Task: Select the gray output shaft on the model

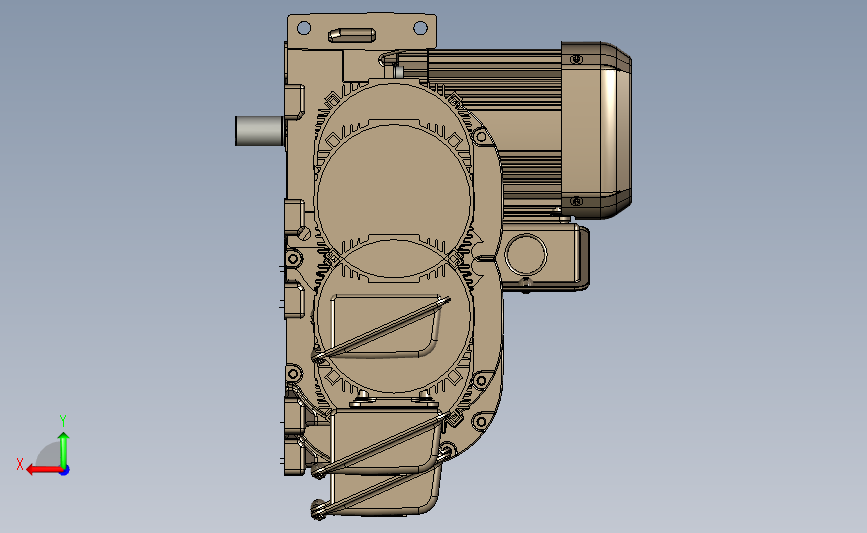Action: [x=259, y=131]
